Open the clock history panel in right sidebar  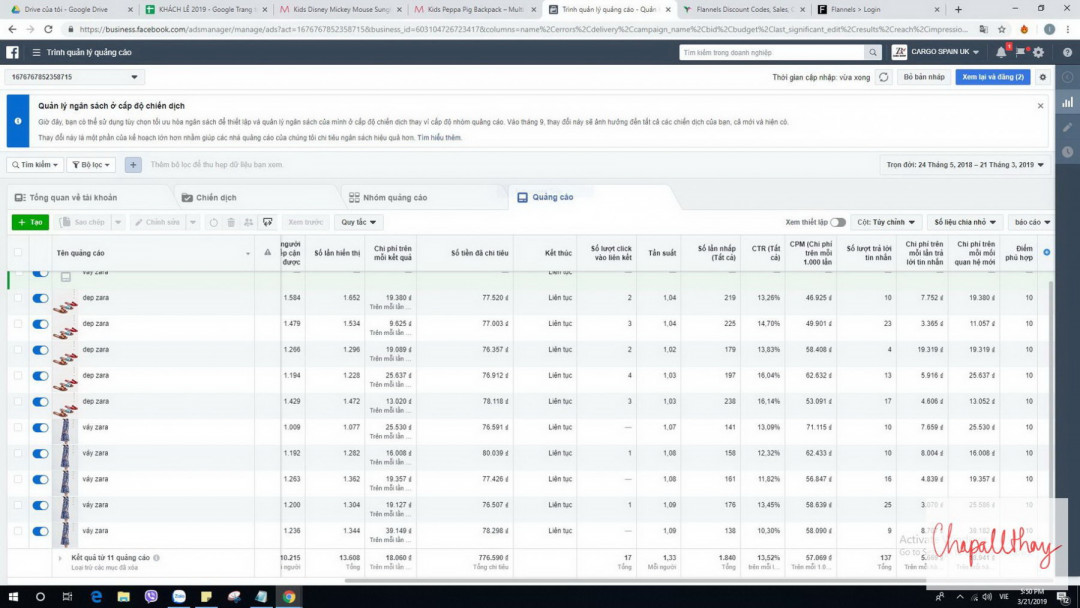pyautogui.click(x=1068, y=151)
